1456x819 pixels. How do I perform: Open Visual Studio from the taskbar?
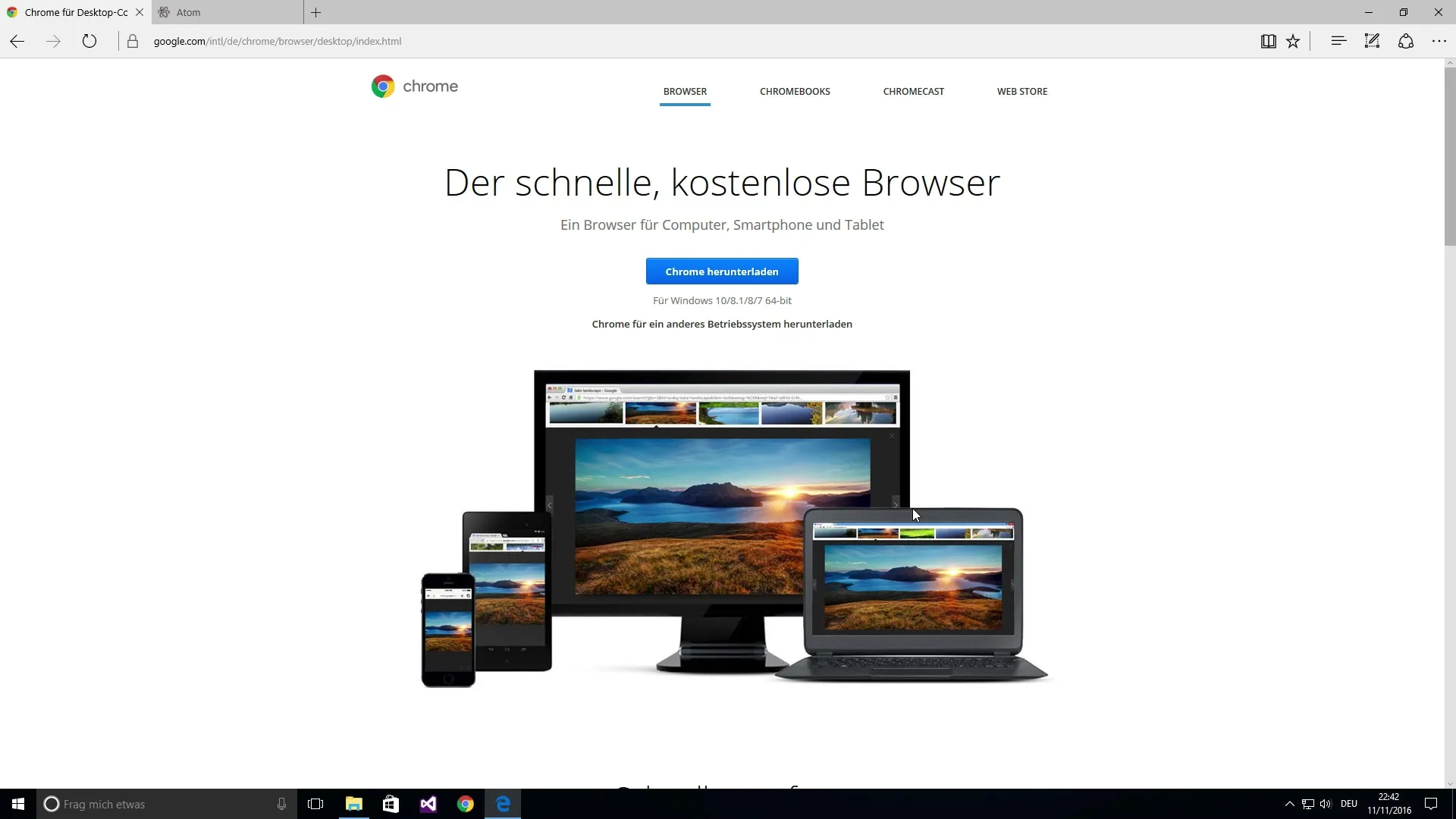point(428,804)
